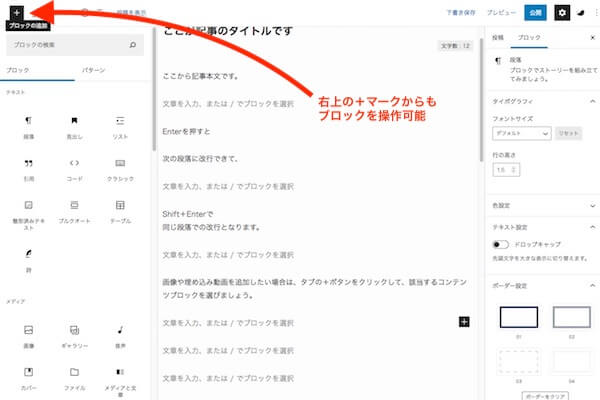Click the search magnifier in block search

(133, 45)
